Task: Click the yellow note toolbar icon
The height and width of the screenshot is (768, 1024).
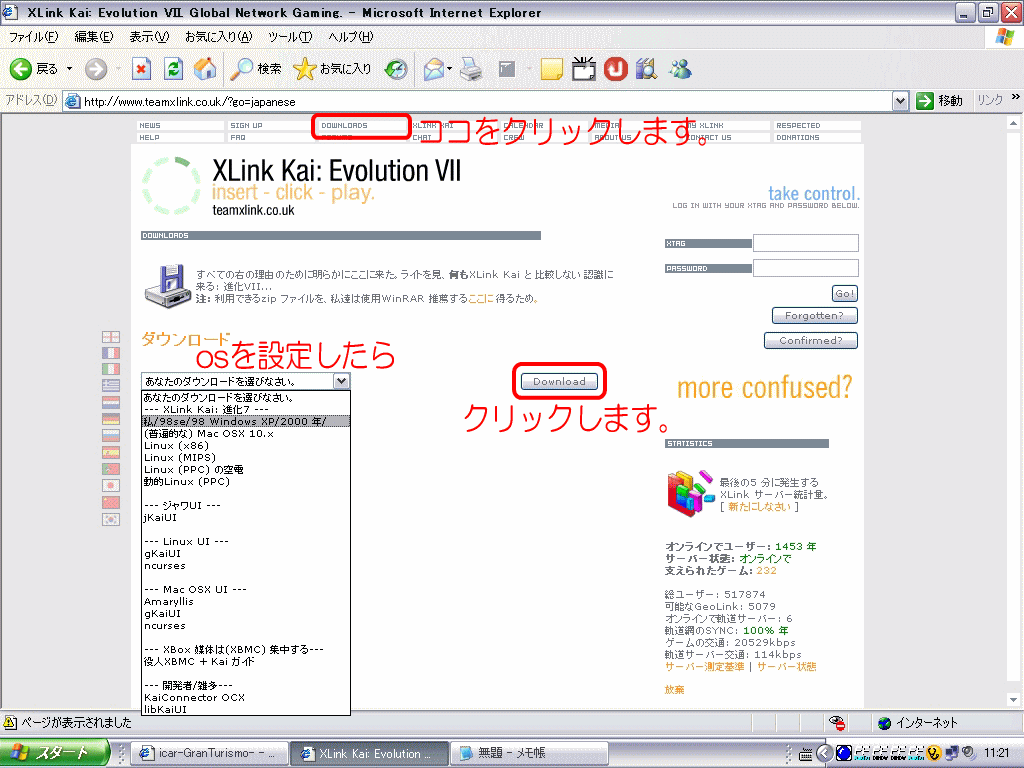Action: 552,69
